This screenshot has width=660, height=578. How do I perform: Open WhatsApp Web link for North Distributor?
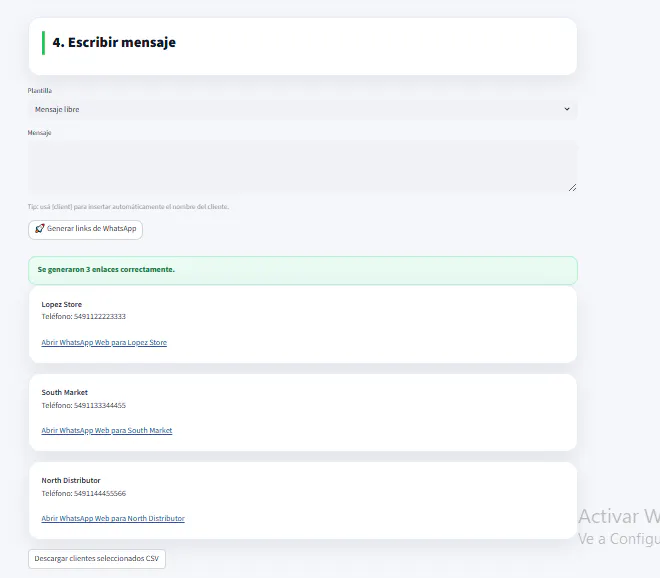pos(113,518)
